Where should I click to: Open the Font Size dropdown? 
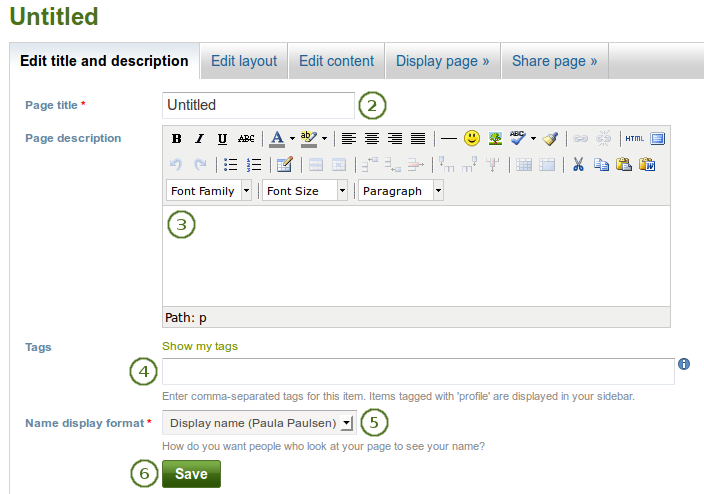305,191
